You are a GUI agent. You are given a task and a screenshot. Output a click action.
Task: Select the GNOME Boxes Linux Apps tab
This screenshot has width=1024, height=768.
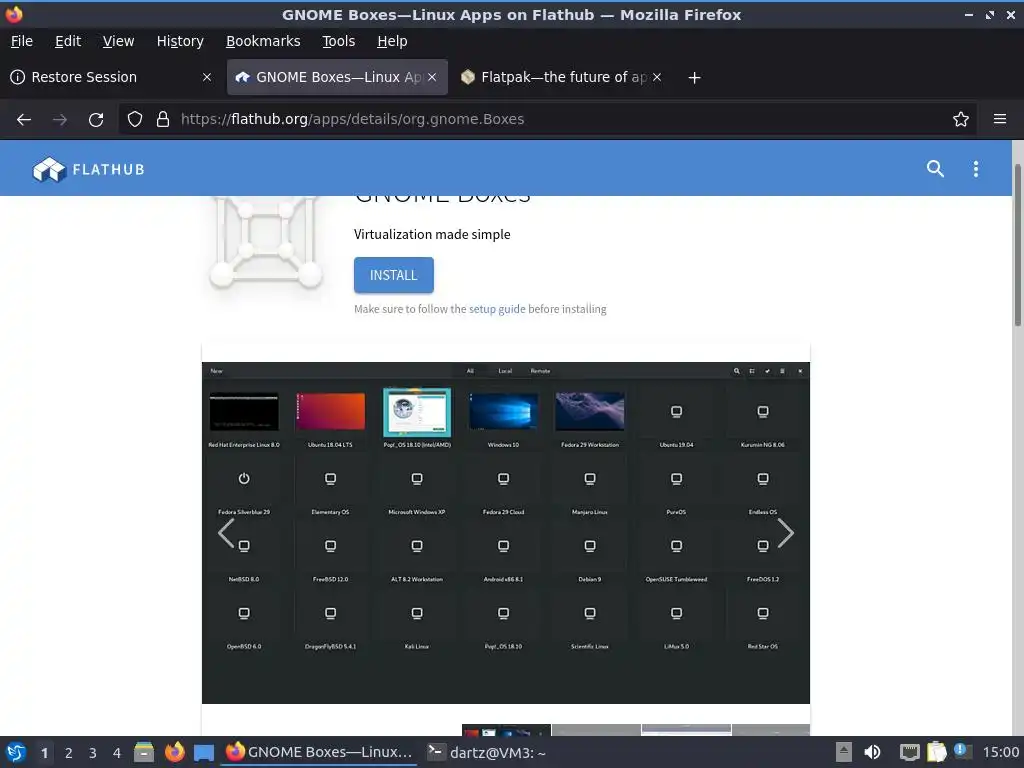(x=337, y=77)
